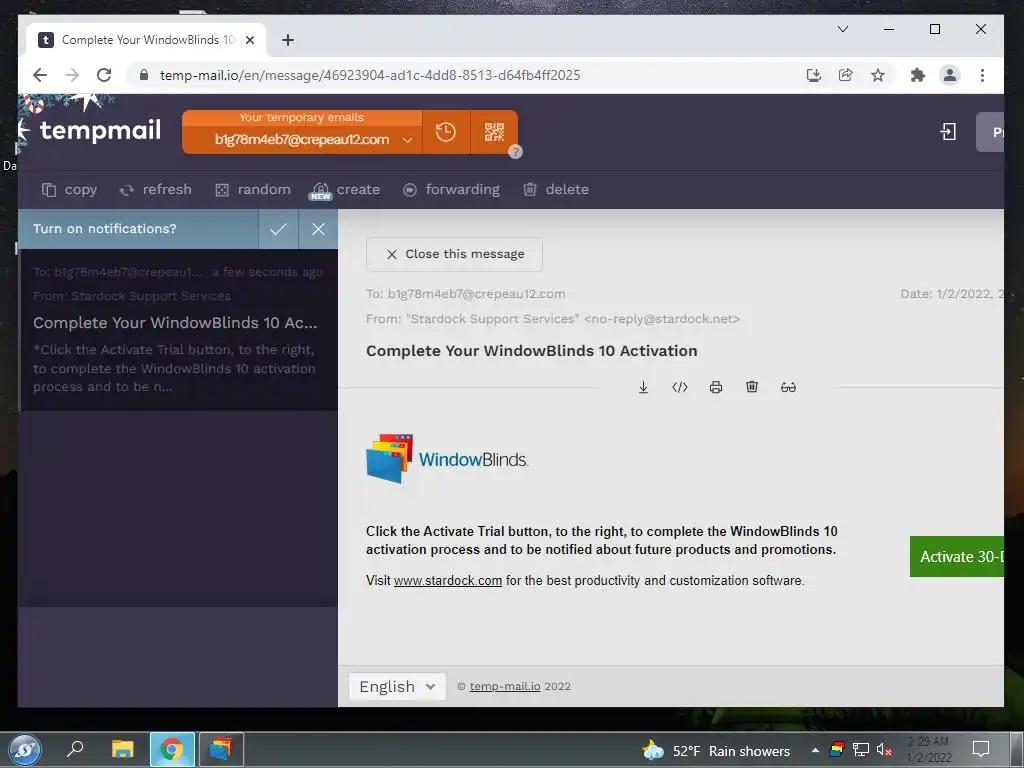Download the message icon
The width and height of the screenshot is (1024, 768).
[643, 387]
